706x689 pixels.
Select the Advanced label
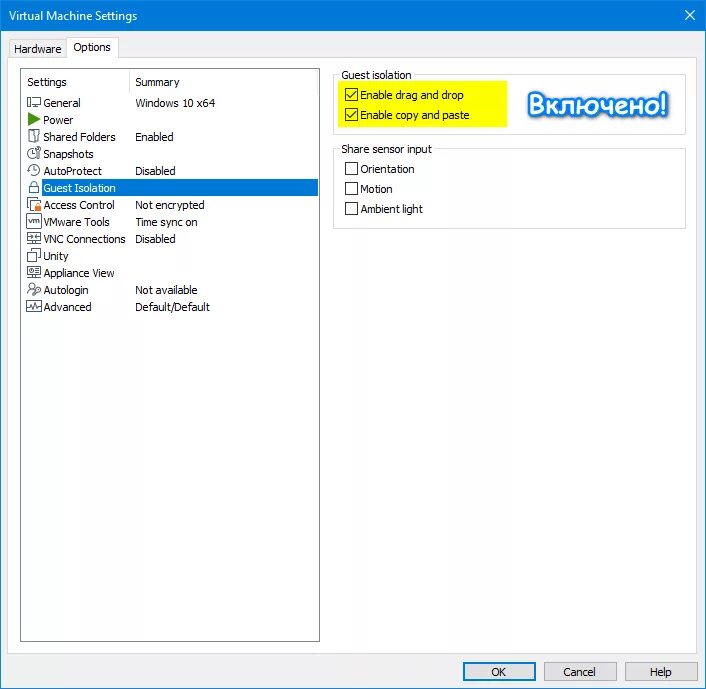point(68,307)
